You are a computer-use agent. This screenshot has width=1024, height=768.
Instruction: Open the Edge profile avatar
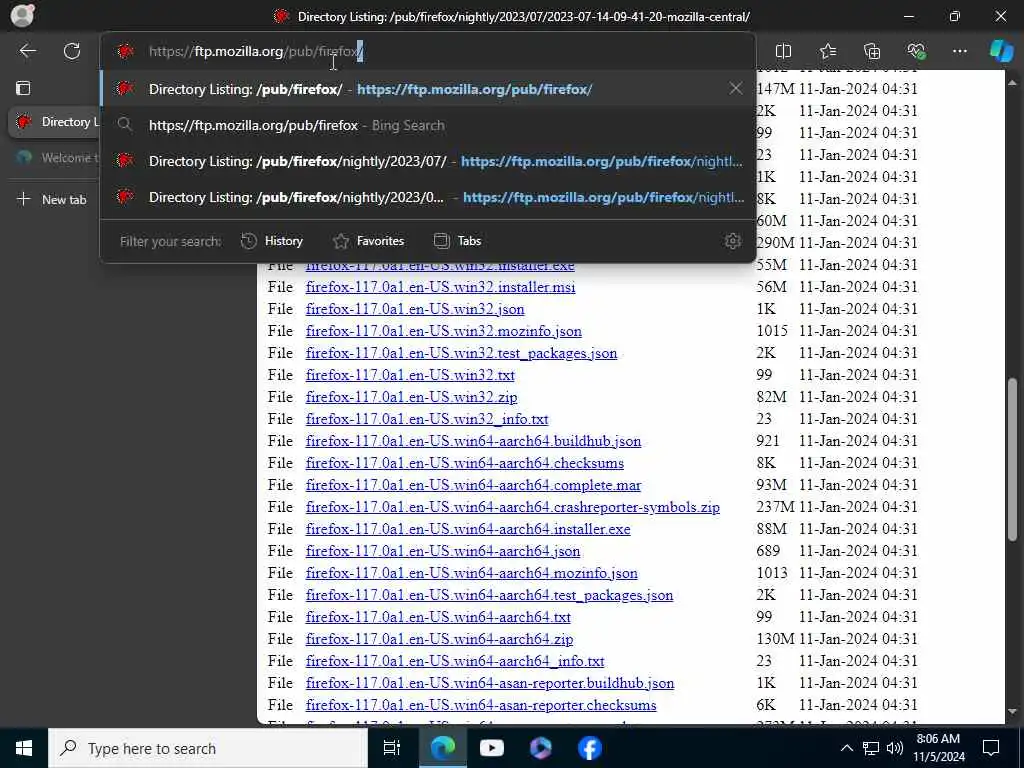tap(22, 16)
